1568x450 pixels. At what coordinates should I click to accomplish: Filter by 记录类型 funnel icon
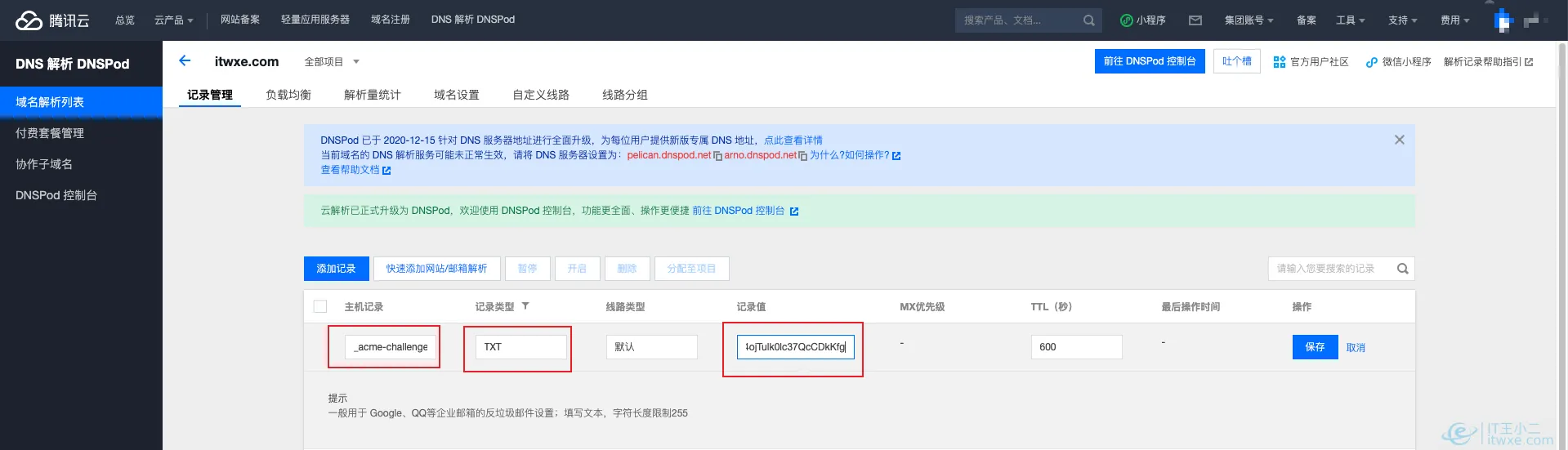(525, 306)
